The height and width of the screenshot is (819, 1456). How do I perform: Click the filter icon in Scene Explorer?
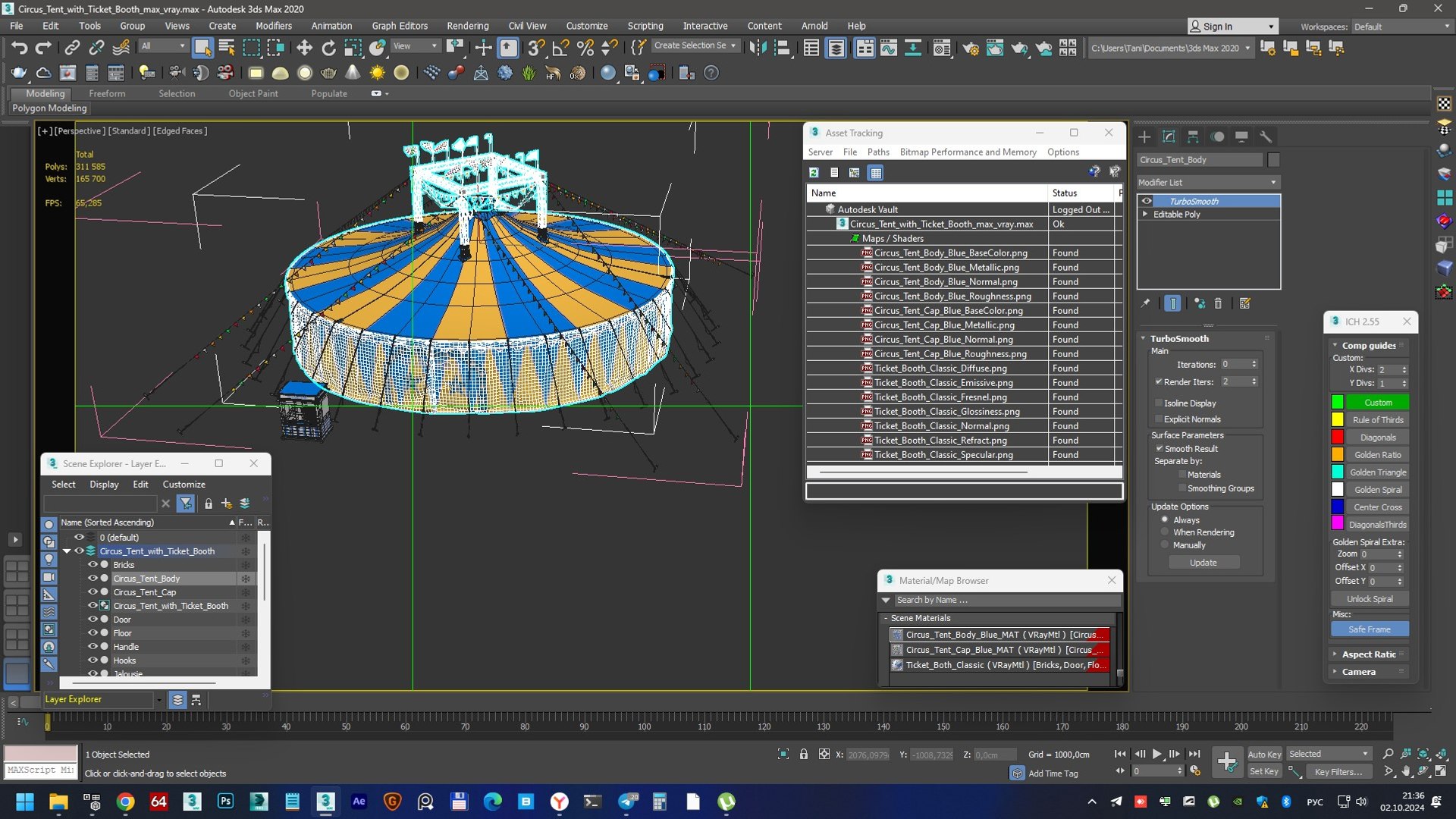185,504
